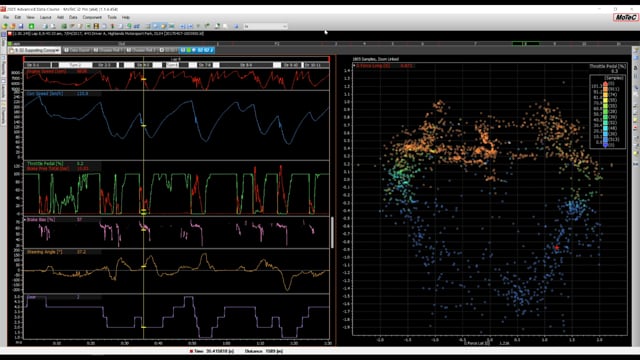
Task: Click the MoTeC logo
Action: [x=625, y=17]
